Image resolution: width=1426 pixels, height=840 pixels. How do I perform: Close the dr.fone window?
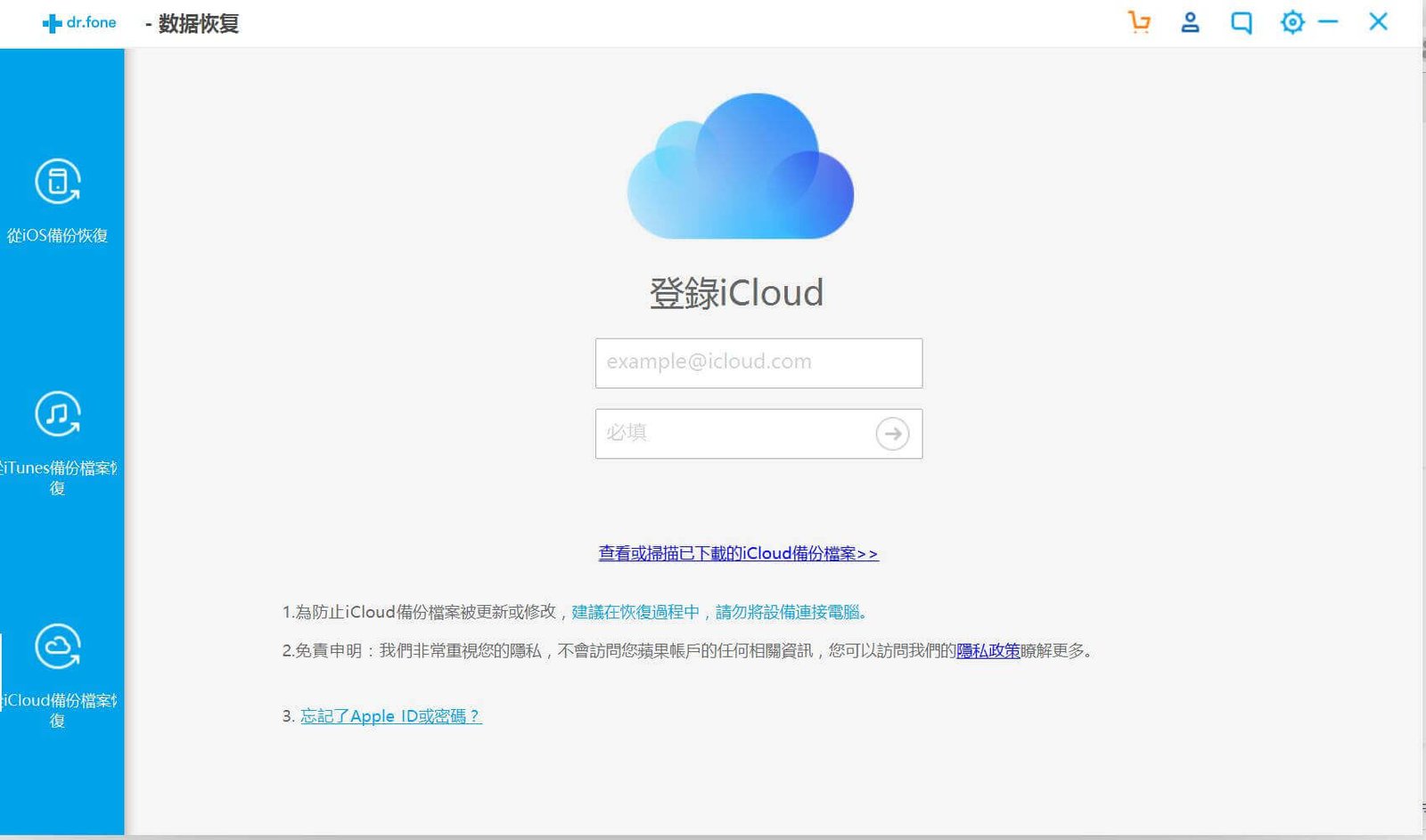(x=1378, y=22)
